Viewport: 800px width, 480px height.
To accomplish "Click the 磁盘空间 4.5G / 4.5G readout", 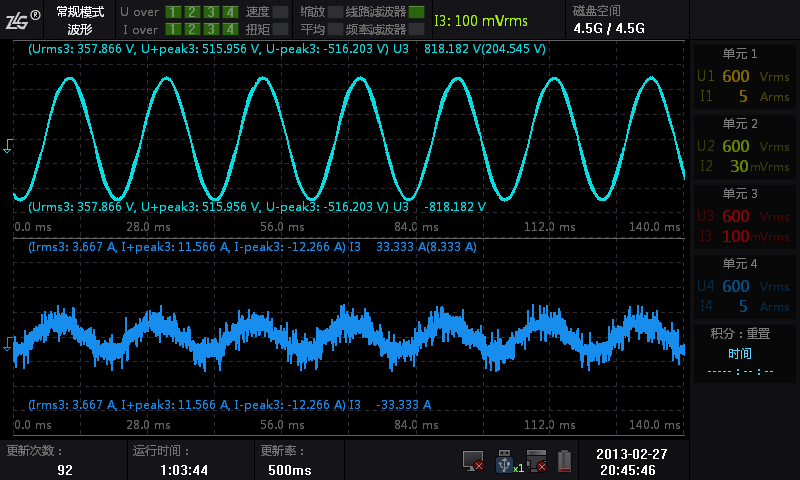I will [609, 20].
